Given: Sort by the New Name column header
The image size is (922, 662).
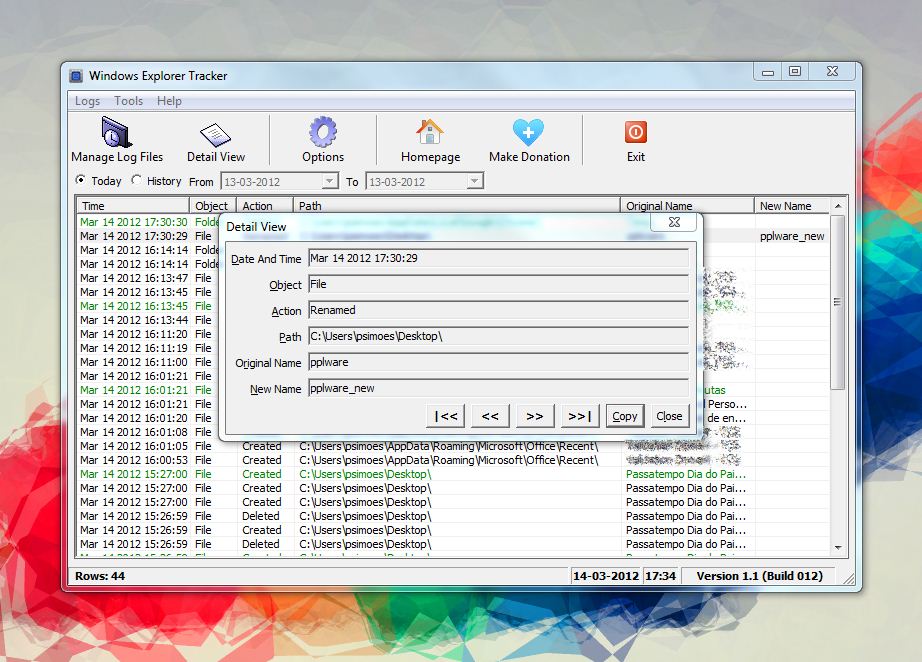Looking at the screenshot, I should 791,206.
